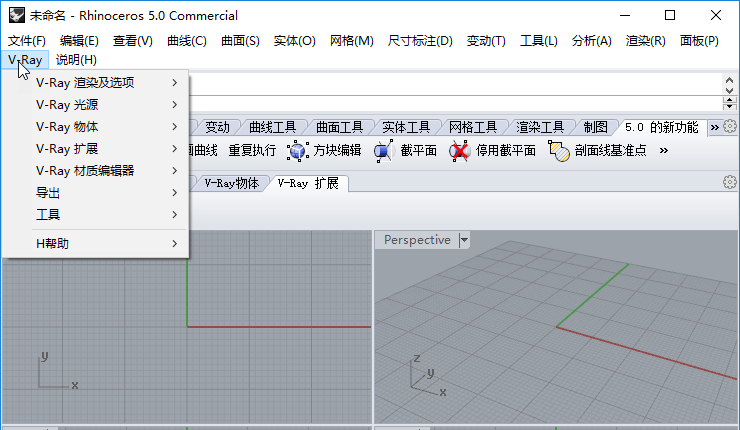
Task: Open the 面板(P) menu
Action: [699, 41]
